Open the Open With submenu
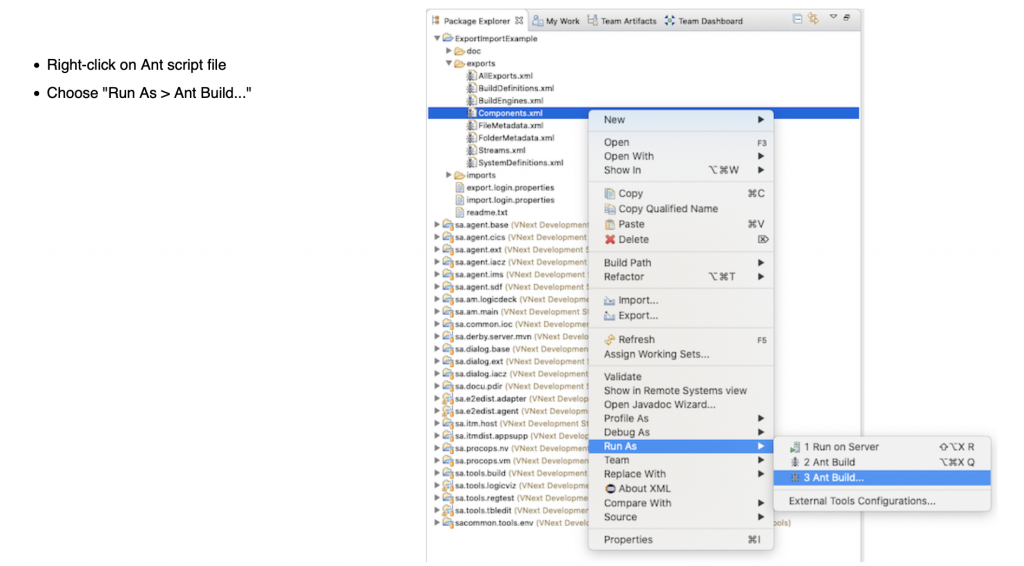This screenshot has height=566, width=1024. point(680,156)
